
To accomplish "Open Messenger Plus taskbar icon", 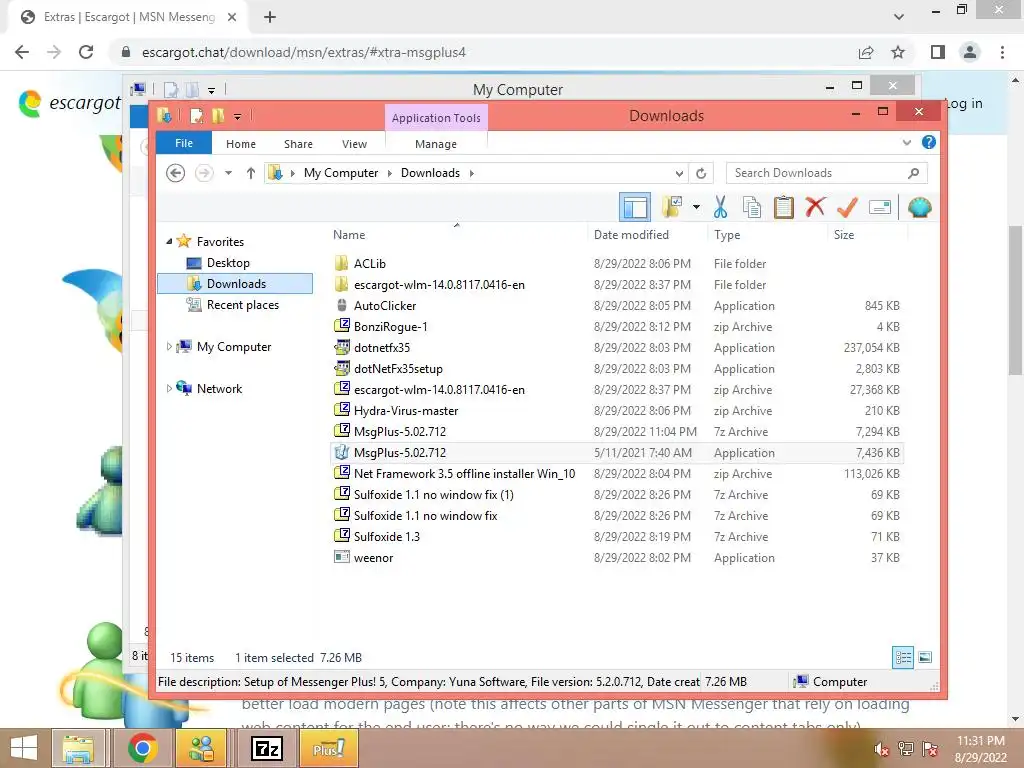I will coord(328,748).
